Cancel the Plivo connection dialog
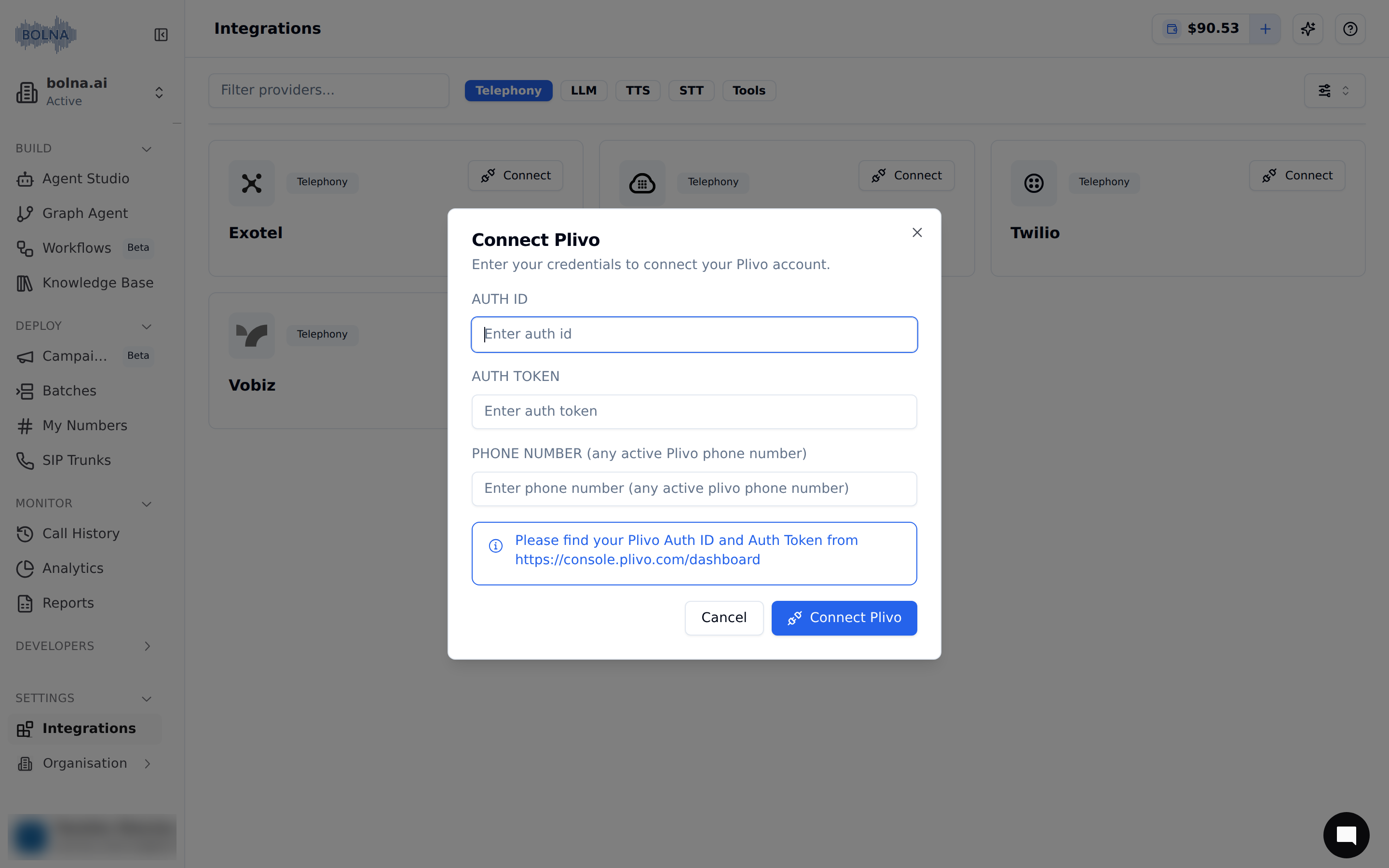This screenshot has width=1389, height=868. point(724,618)
